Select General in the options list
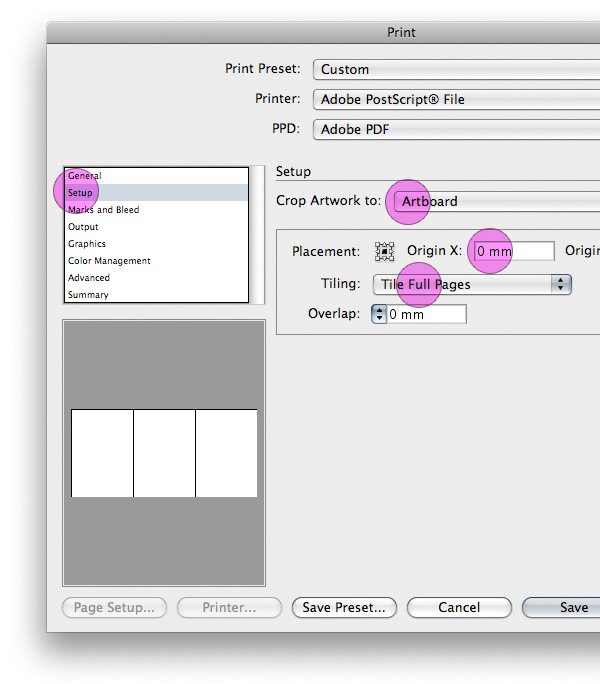The height and width of the screenshot is (684, 600). [85, 176]
